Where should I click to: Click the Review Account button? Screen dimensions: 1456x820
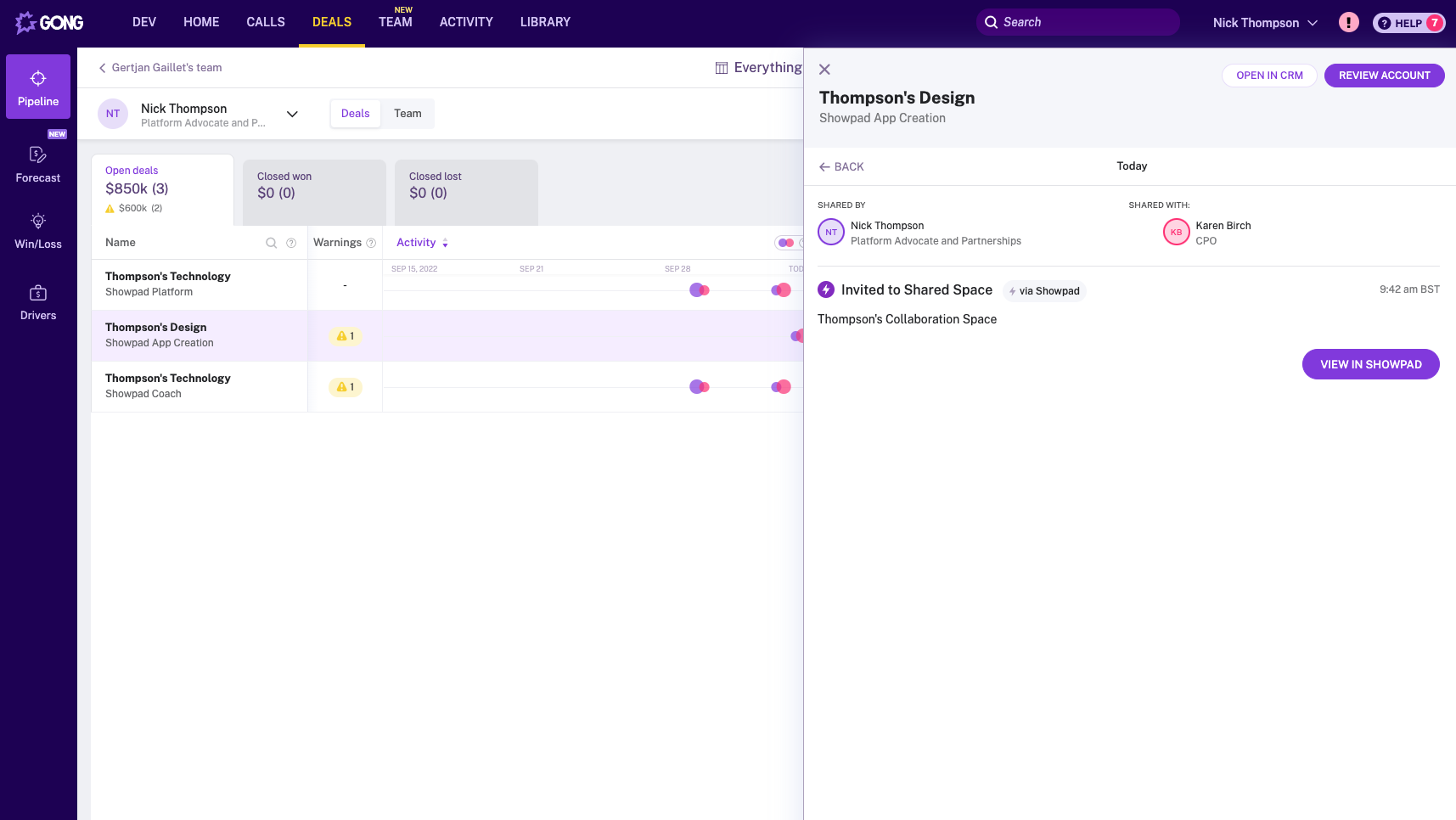point(1384,76)
